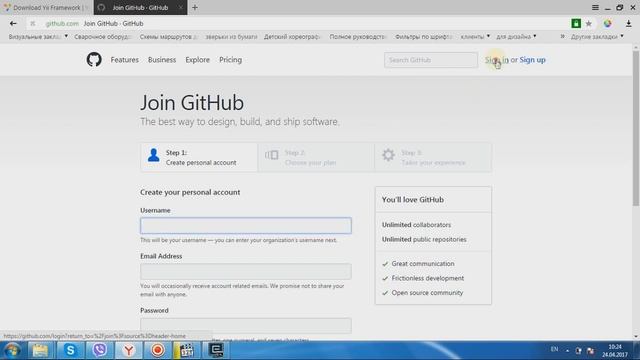Image resolution: width=640 pixels, height=360 pixels.
Task: Open Viber from the taskbar
Action: 99,350
